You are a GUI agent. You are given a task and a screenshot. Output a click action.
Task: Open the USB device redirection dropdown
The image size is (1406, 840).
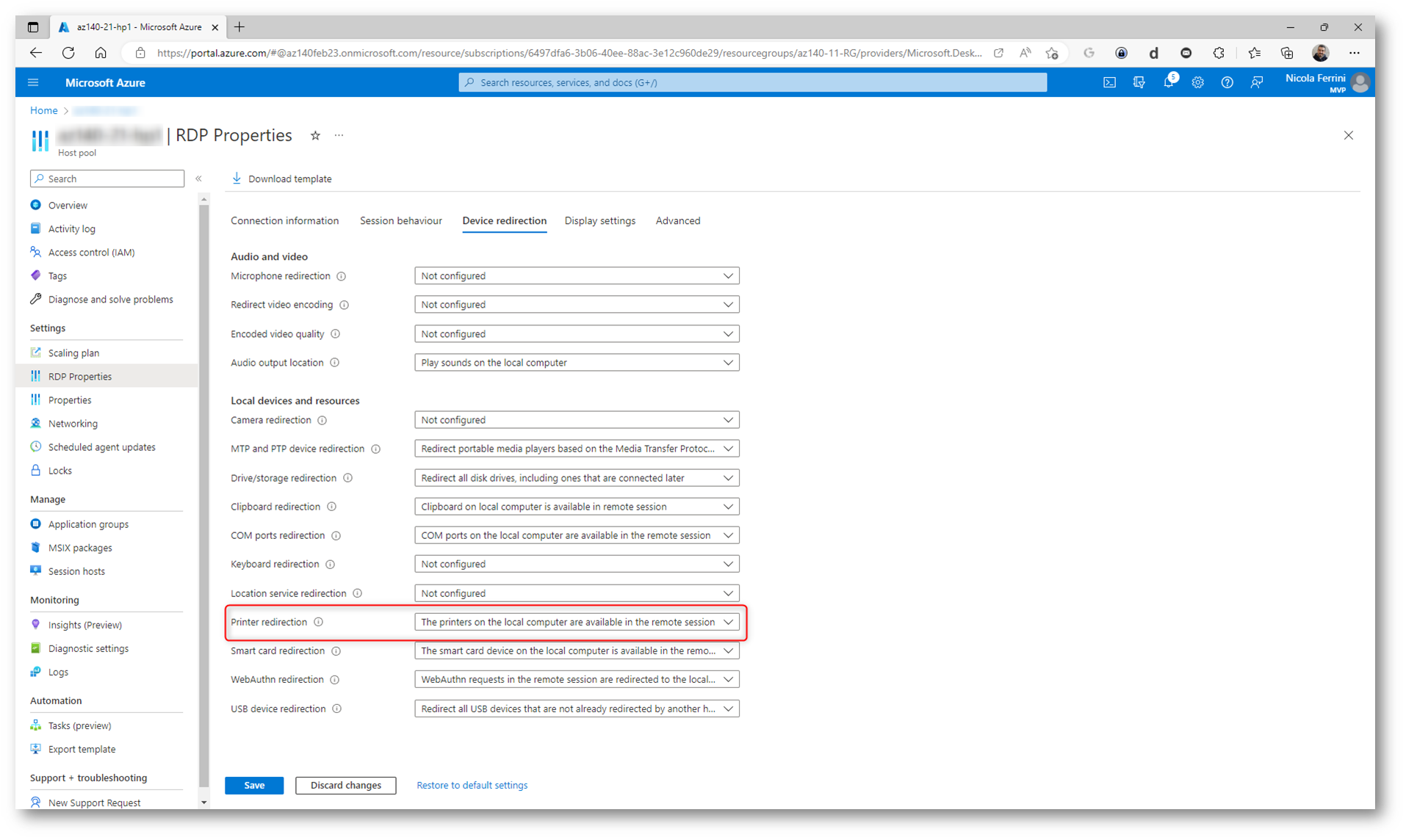coord(577,709)
